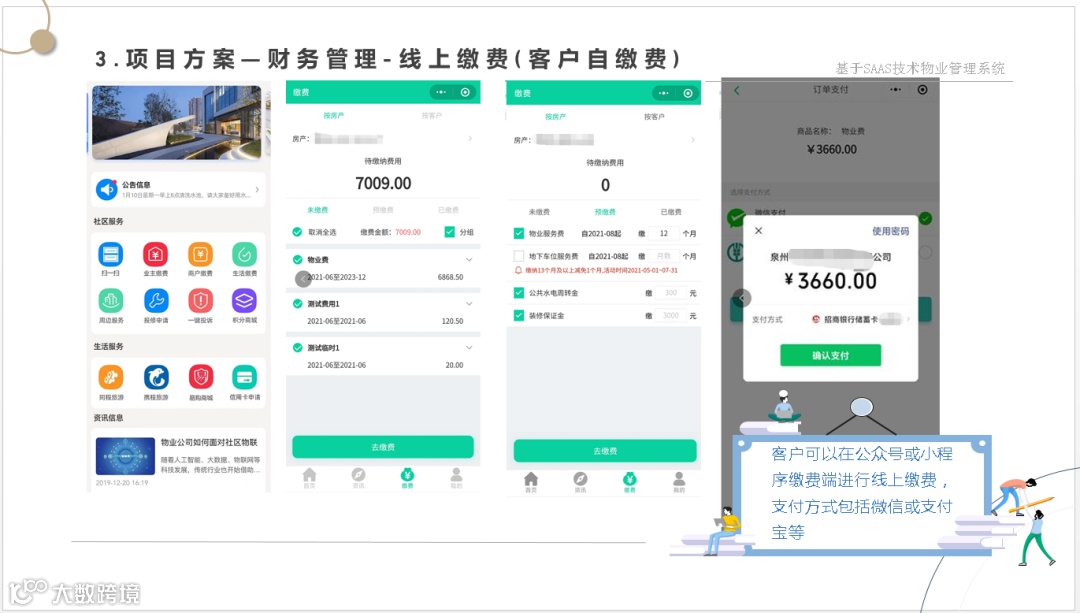1080x613 pixels.
Task: Open the 易购商城 shopping icon
Action: click(200, 377)
